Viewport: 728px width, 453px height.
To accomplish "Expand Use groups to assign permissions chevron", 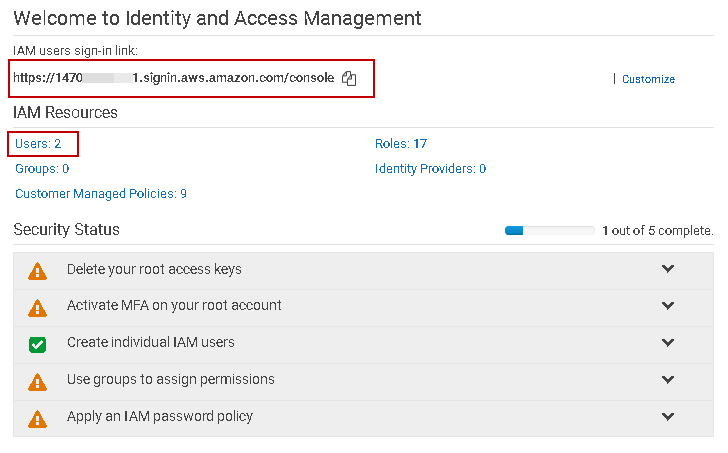I will 668,380.
